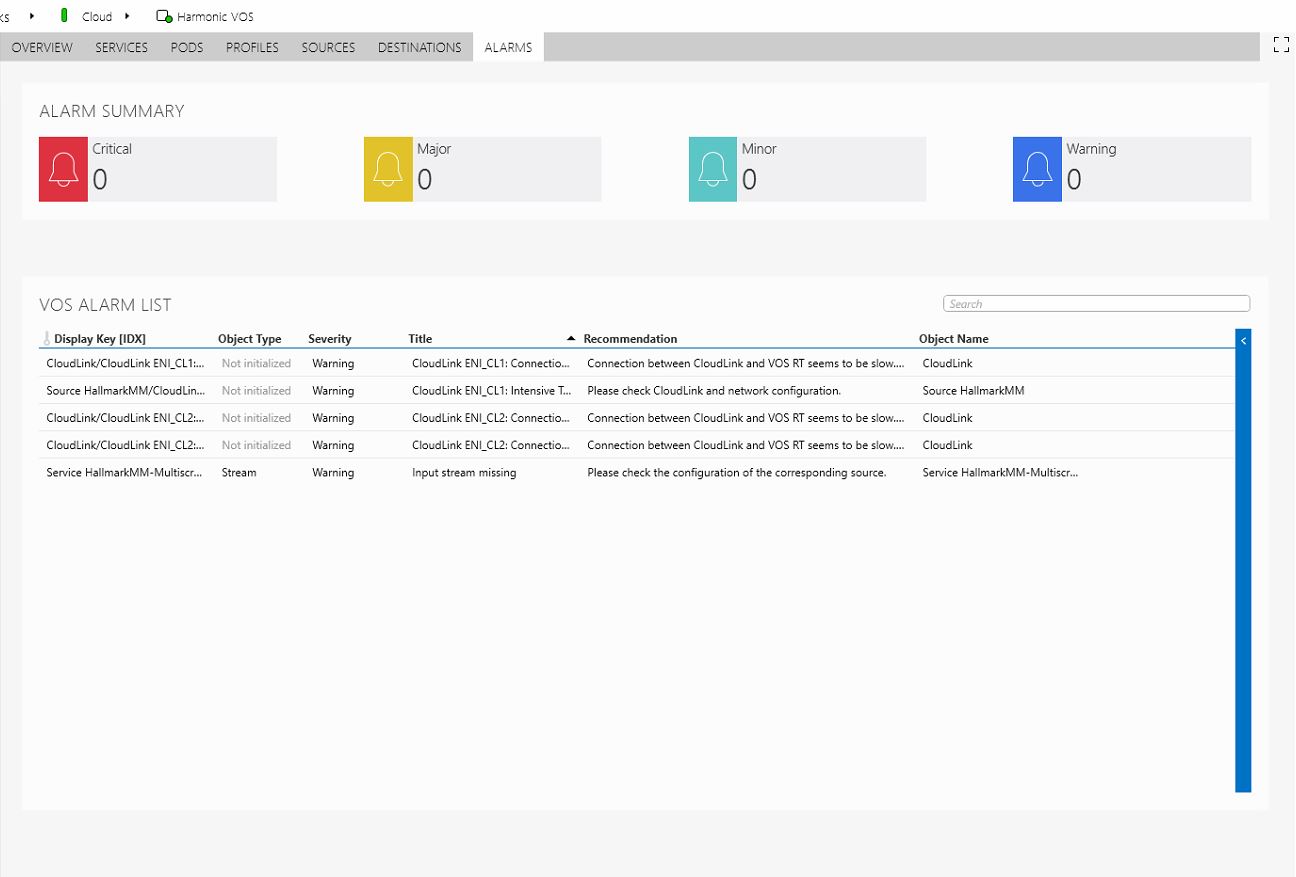The width and height of the screenshot is (1296, 877).
Task: Click the Major alarm count tile
Action: pos(483,169)
